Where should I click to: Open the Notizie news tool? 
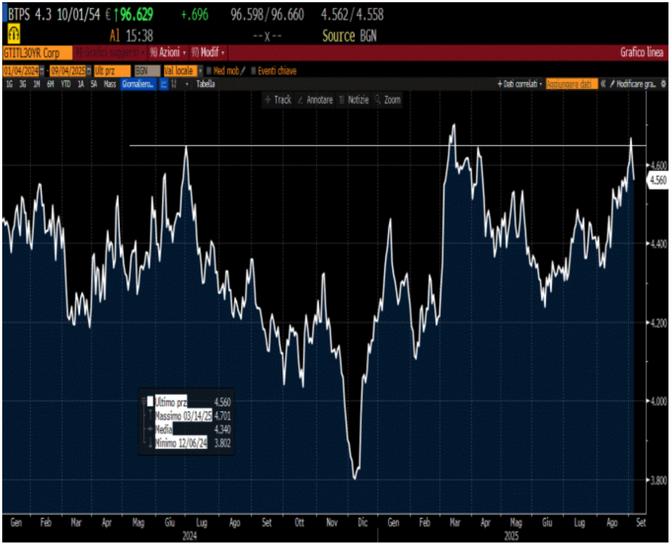point(357,100)
